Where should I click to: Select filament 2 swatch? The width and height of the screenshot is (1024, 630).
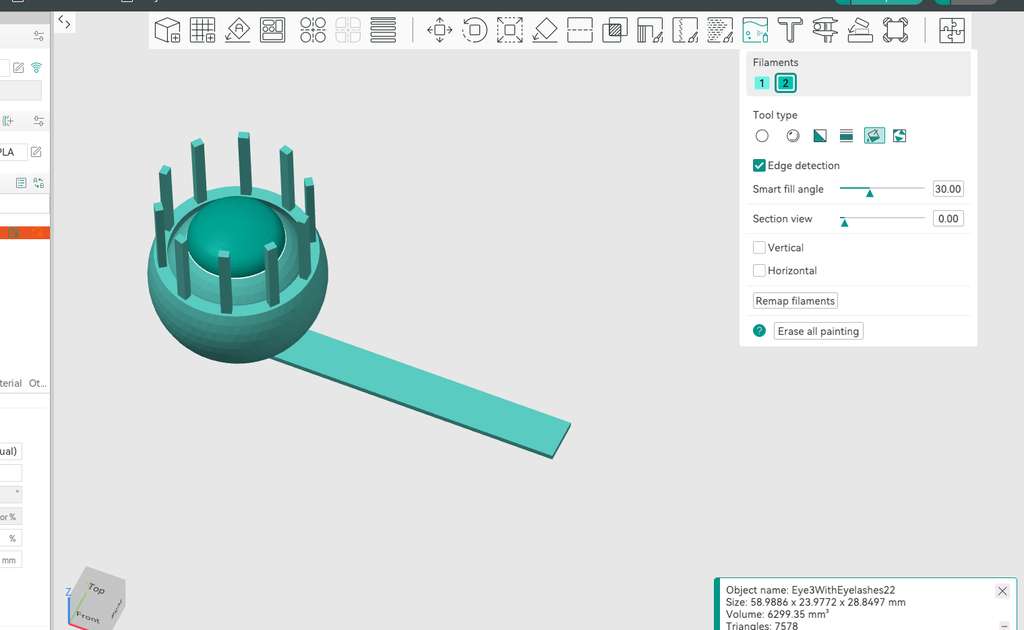(x=786, y=83)
